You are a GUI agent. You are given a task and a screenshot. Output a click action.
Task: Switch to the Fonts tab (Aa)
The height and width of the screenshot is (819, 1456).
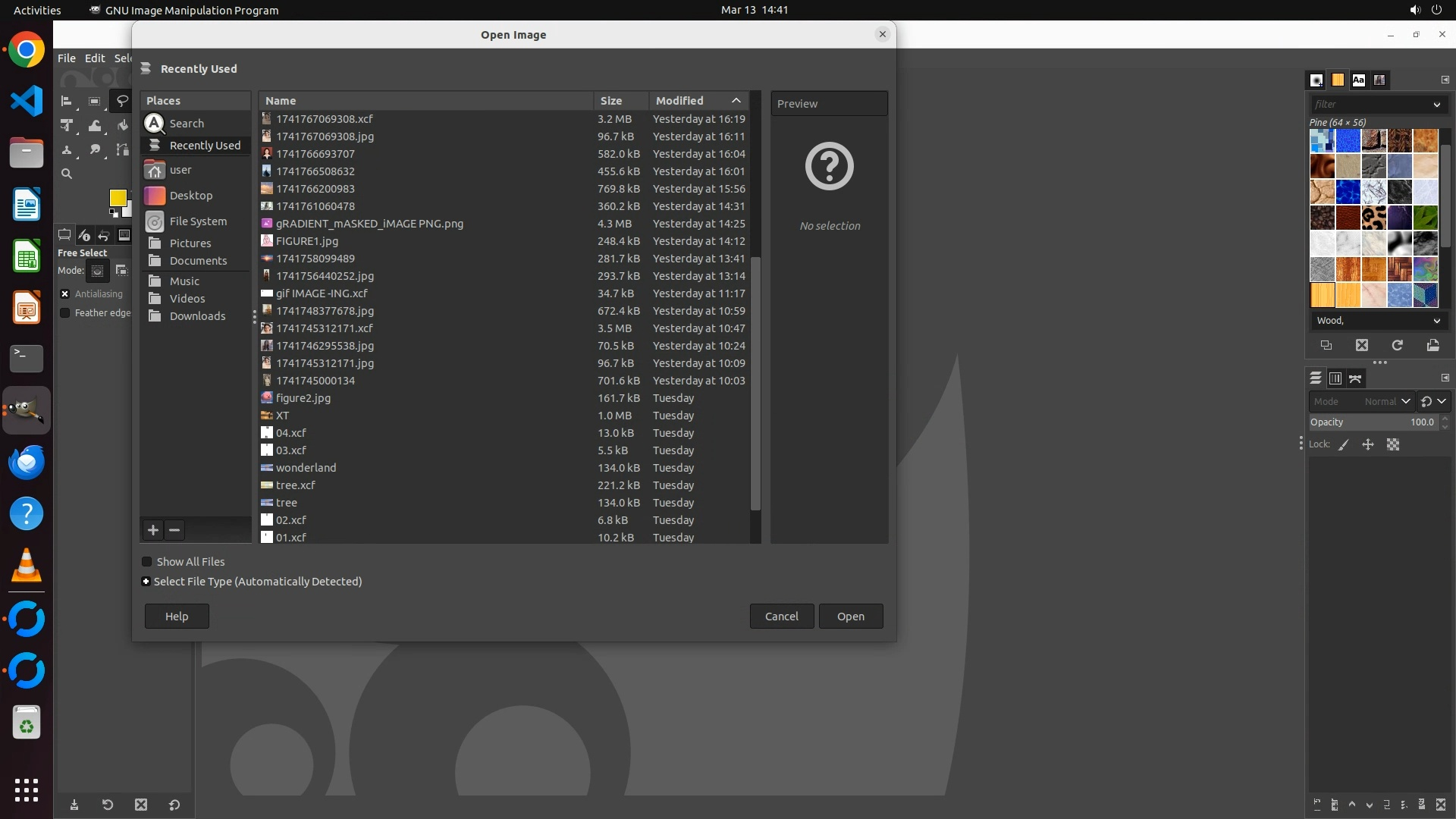click(x=1358, y=80)
